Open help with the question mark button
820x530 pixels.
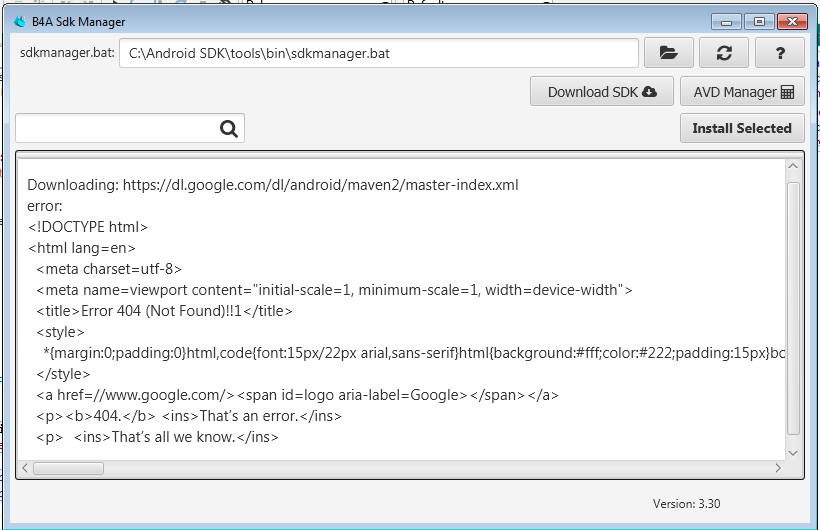tap(779, 53)
